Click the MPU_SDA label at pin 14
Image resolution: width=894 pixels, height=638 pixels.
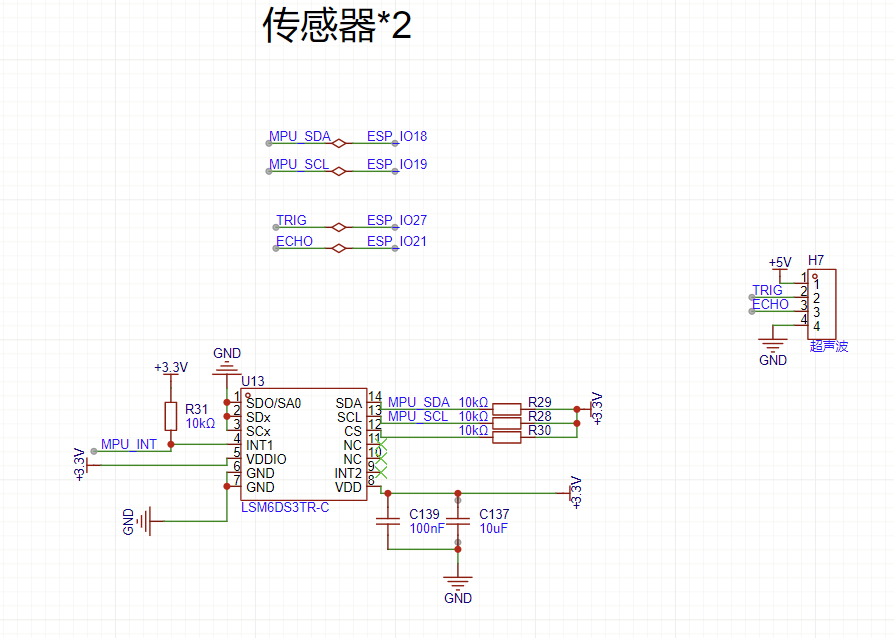pyautogui.click(x=418, y=402)
